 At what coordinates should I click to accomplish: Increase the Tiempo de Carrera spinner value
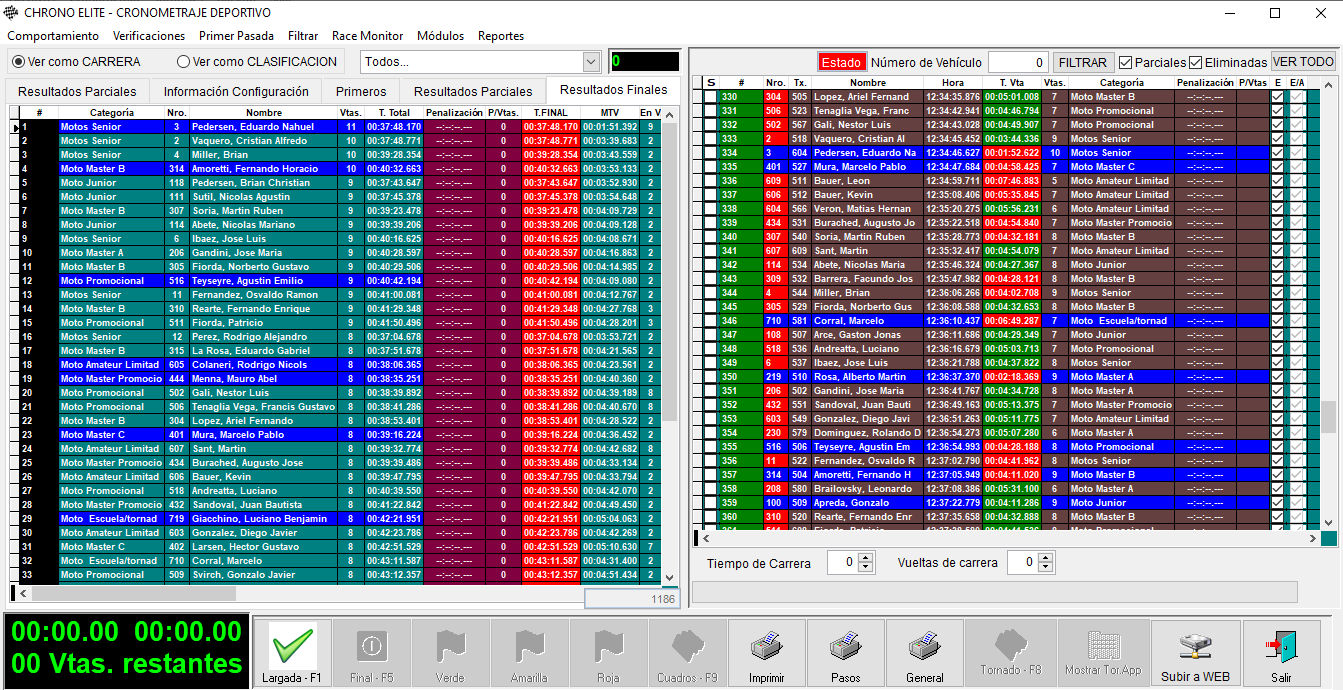pos(866,557)
